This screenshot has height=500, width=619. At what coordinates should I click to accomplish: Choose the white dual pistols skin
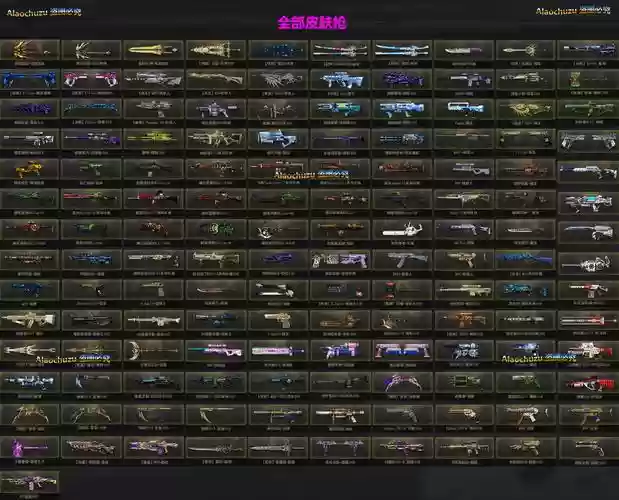(588, 140)
